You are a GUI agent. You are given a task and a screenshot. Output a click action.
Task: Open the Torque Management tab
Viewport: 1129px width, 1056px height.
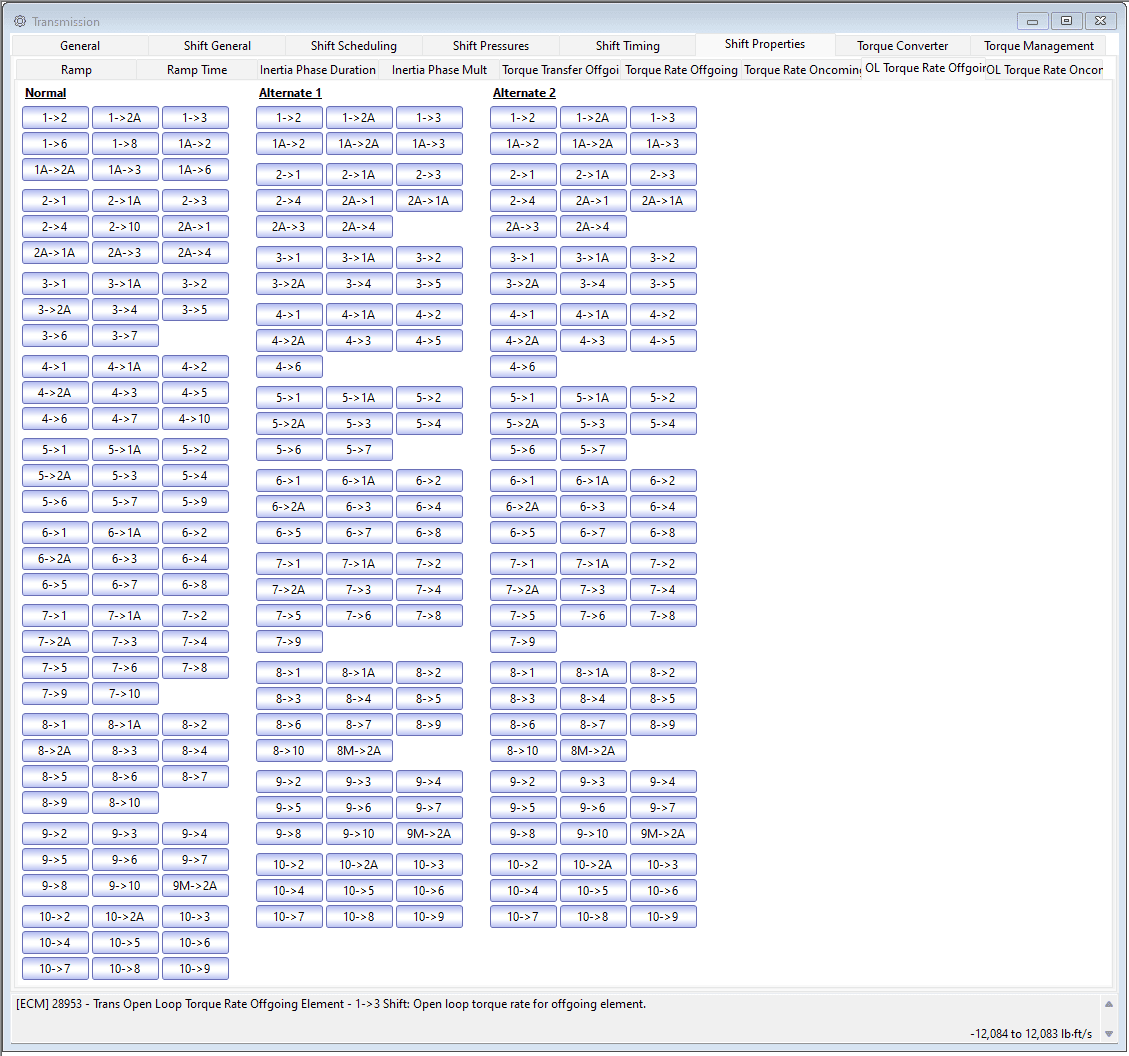tap(1038, 45)
